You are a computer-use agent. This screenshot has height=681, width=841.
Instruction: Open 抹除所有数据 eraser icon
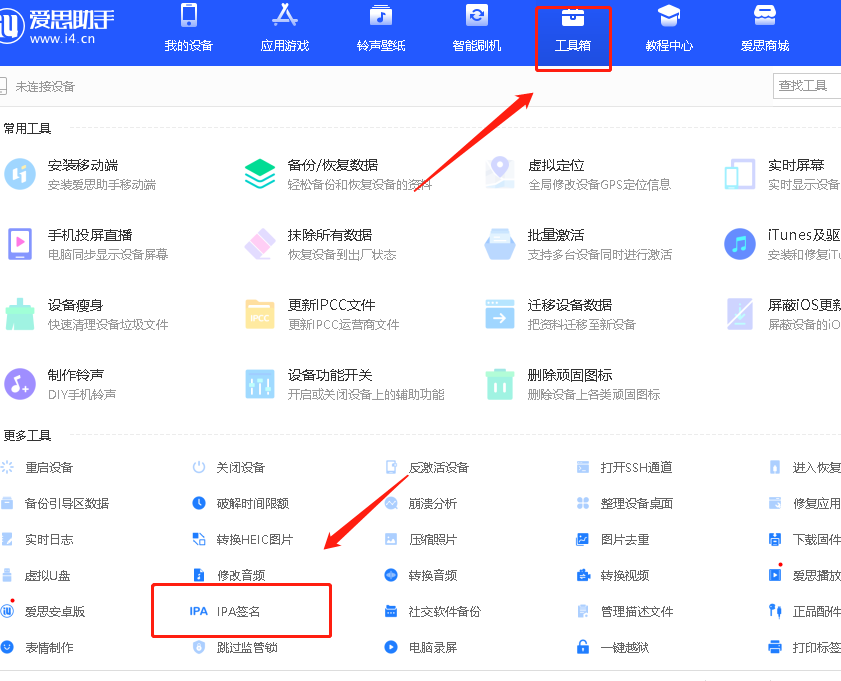click(260, 244)
